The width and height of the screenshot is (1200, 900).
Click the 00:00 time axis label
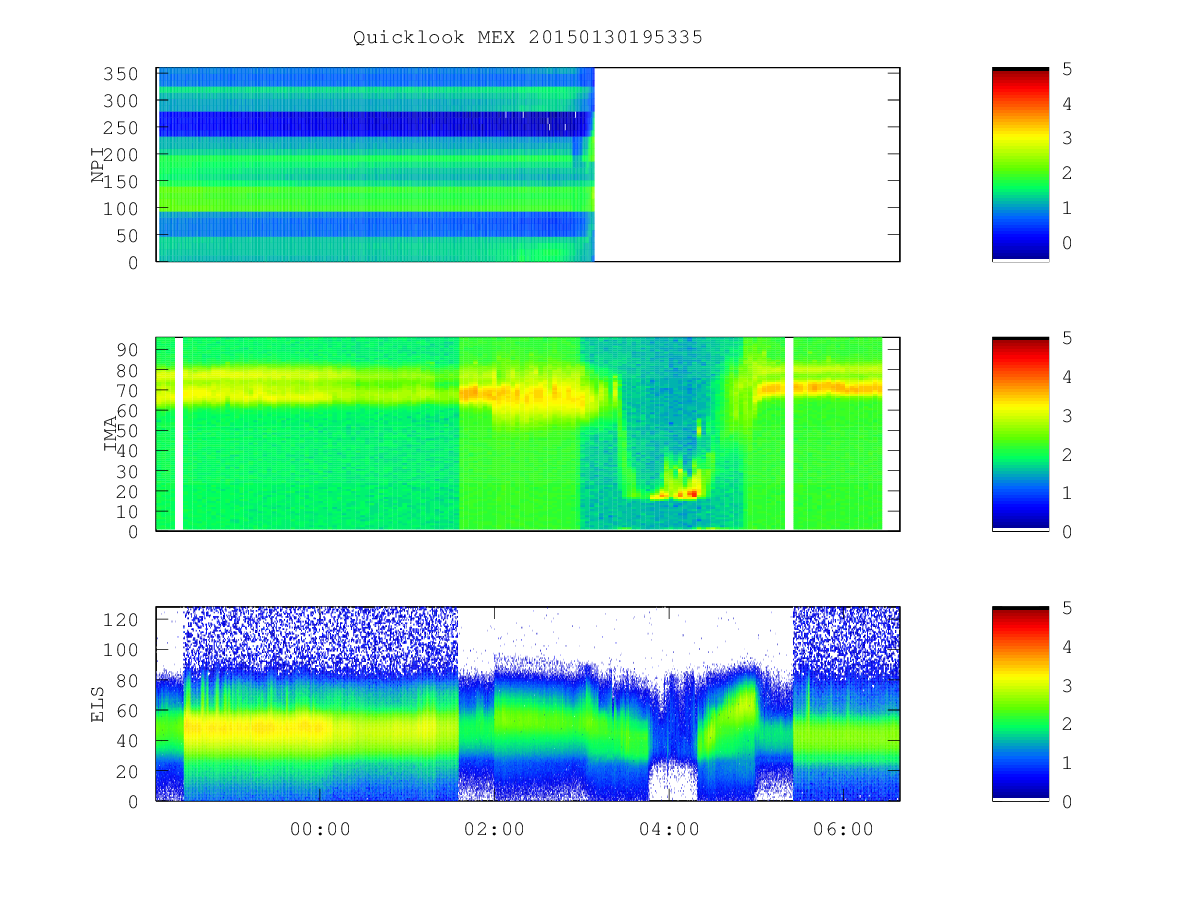coord(320,829)
